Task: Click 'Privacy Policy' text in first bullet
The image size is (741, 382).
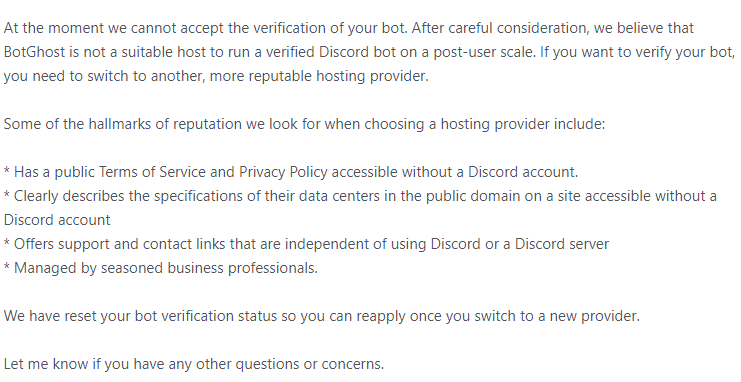Action: point(283,172)
